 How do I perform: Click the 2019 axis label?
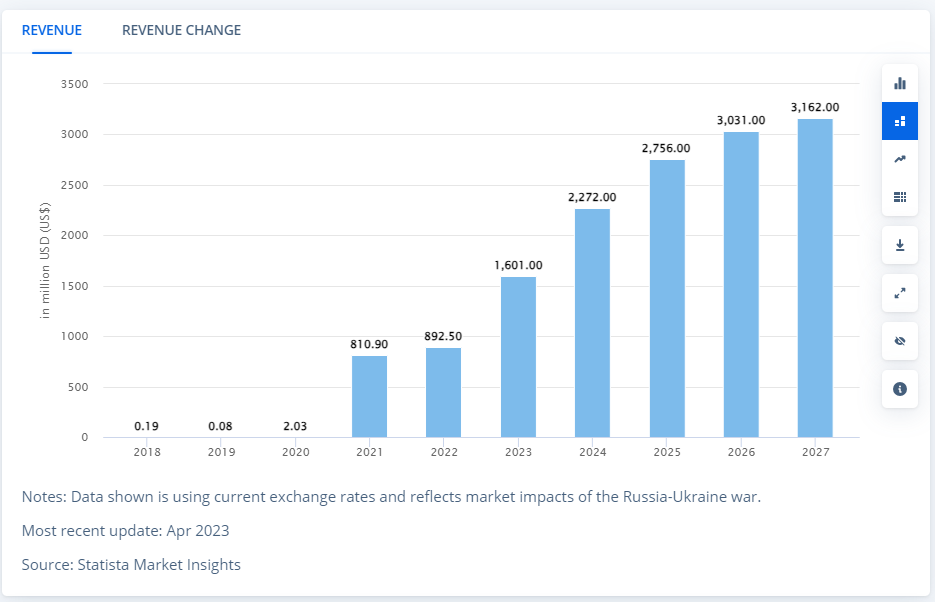pyautogui.click(x=221, y=452)
